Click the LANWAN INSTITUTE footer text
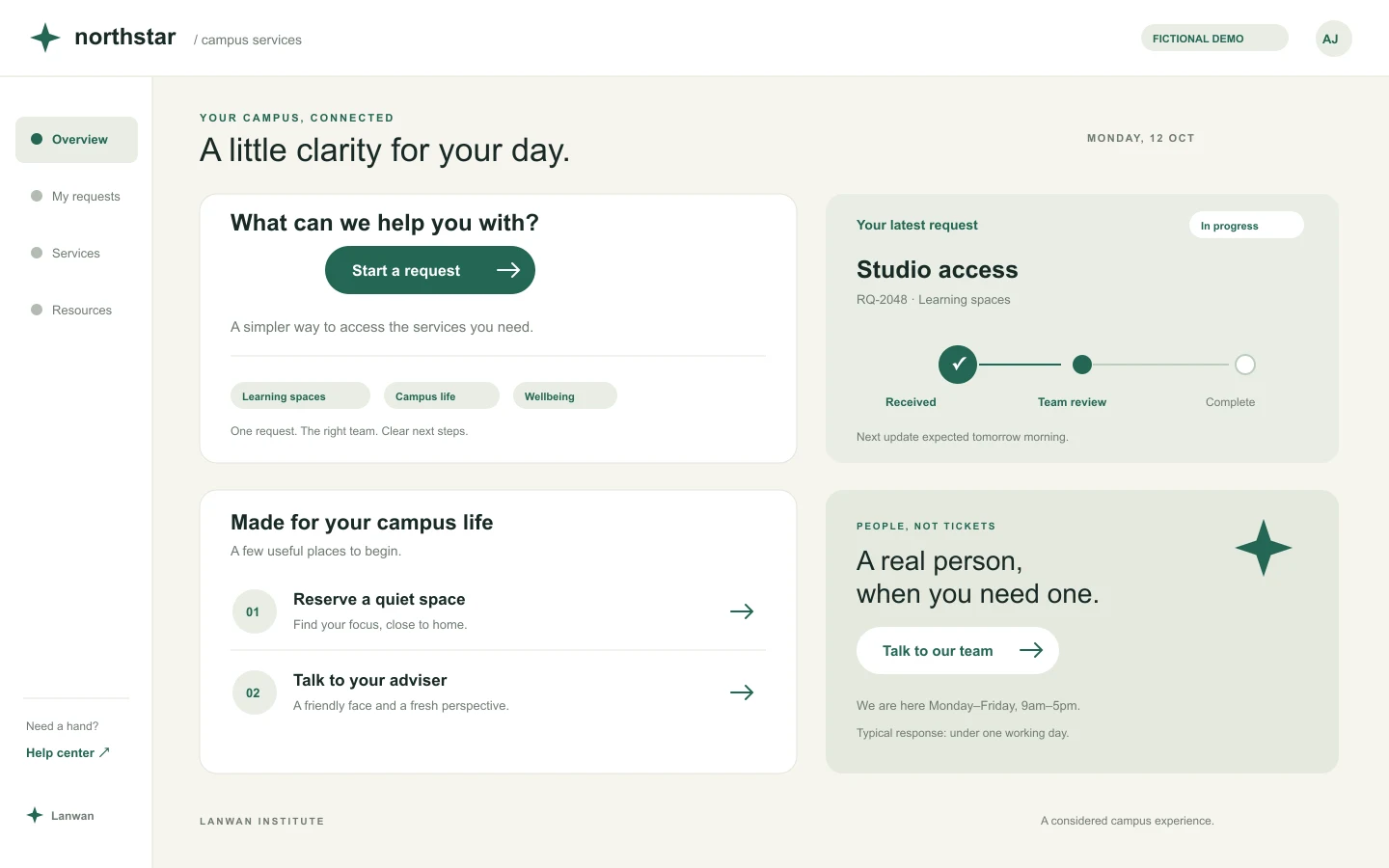This screenshot has height=868, width=1389. (x=262, y=821)
